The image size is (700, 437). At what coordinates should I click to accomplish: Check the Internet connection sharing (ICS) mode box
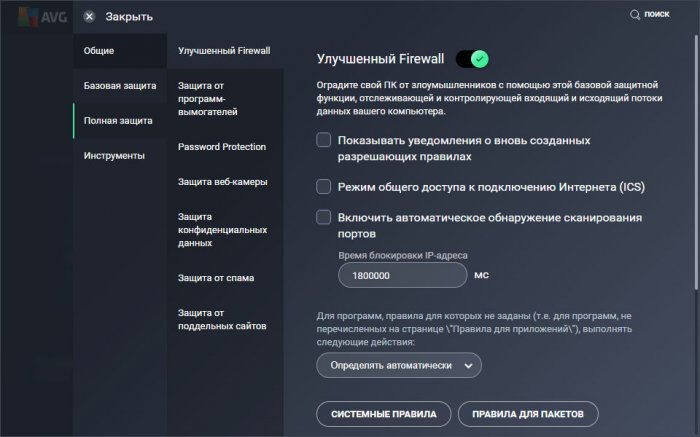coord(324,186)
